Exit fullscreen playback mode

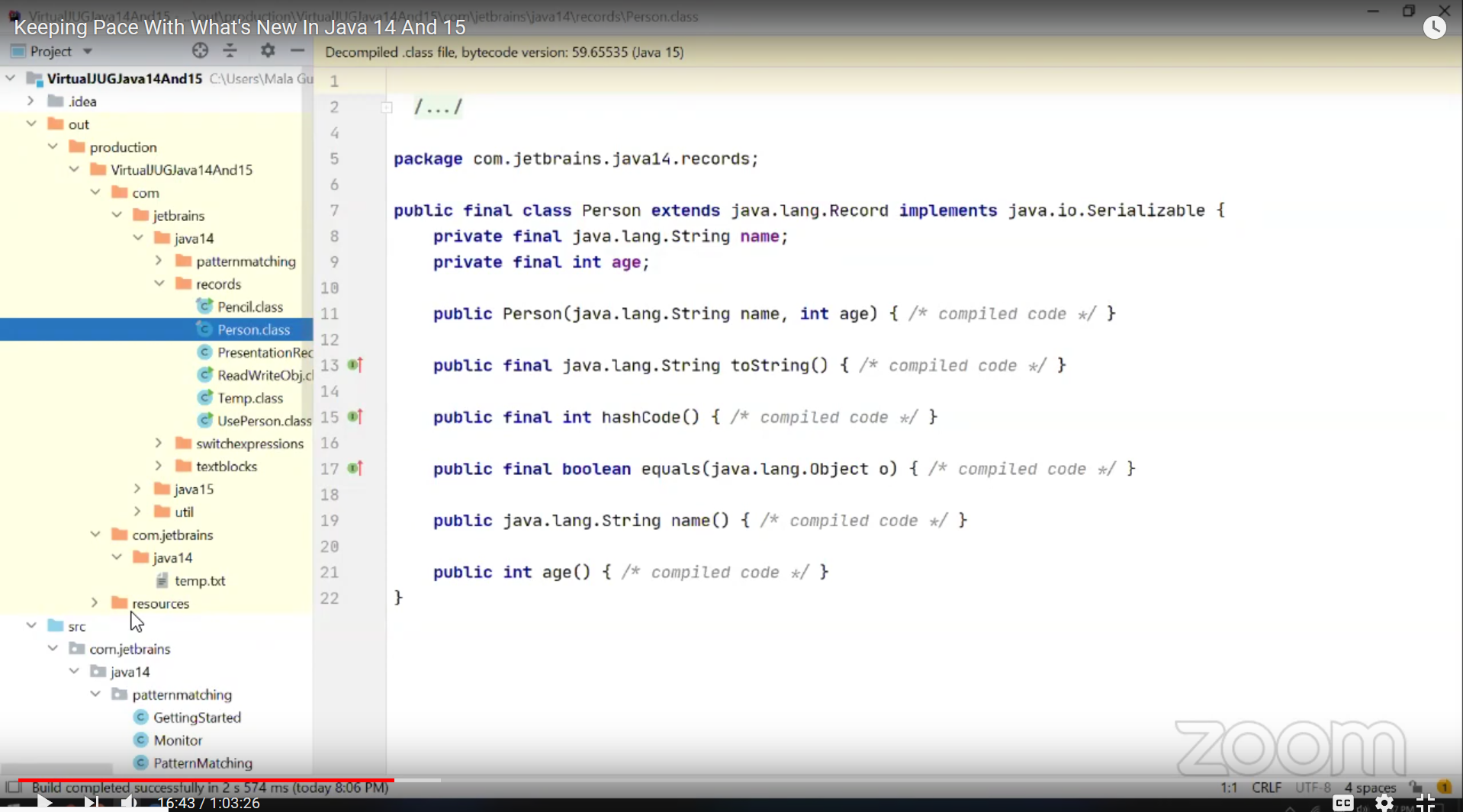(1426, 803)
